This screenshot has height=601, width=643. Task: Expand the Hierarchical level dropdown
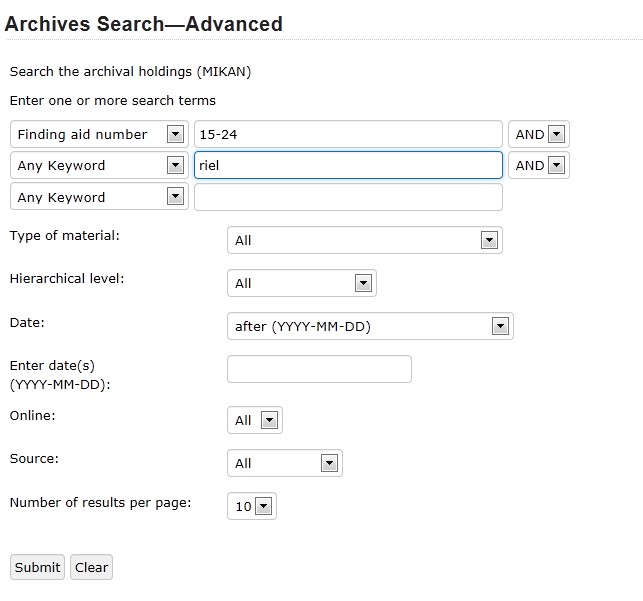coord(302,283)
